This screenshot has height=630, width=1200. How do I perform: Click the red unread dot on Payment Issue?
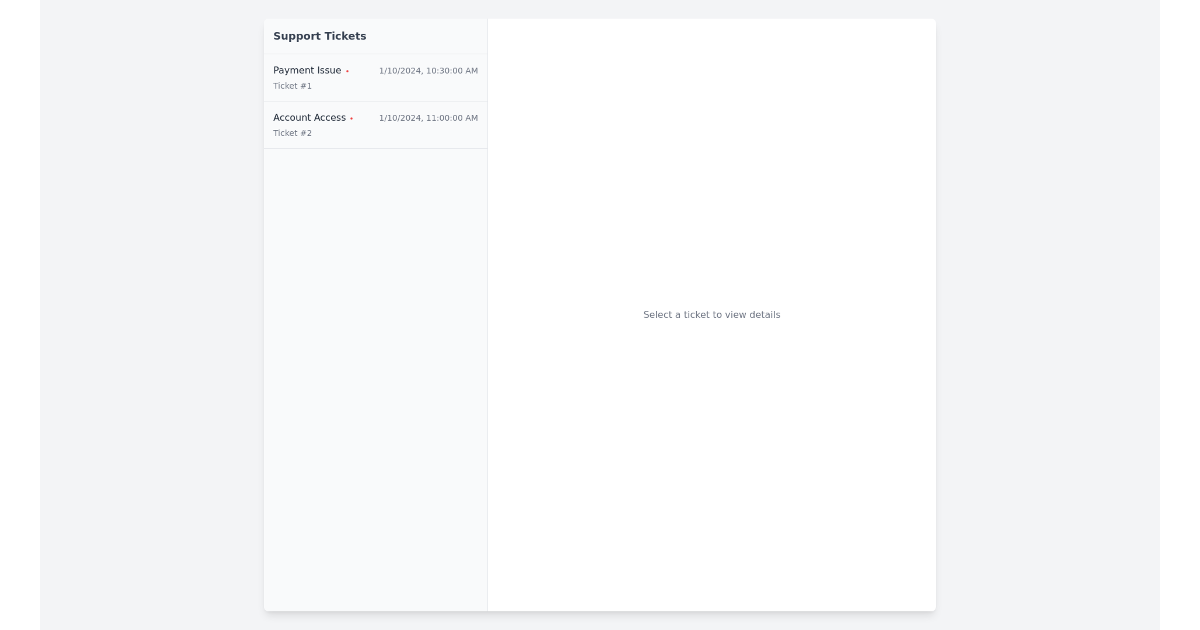[x=347, y=71]
